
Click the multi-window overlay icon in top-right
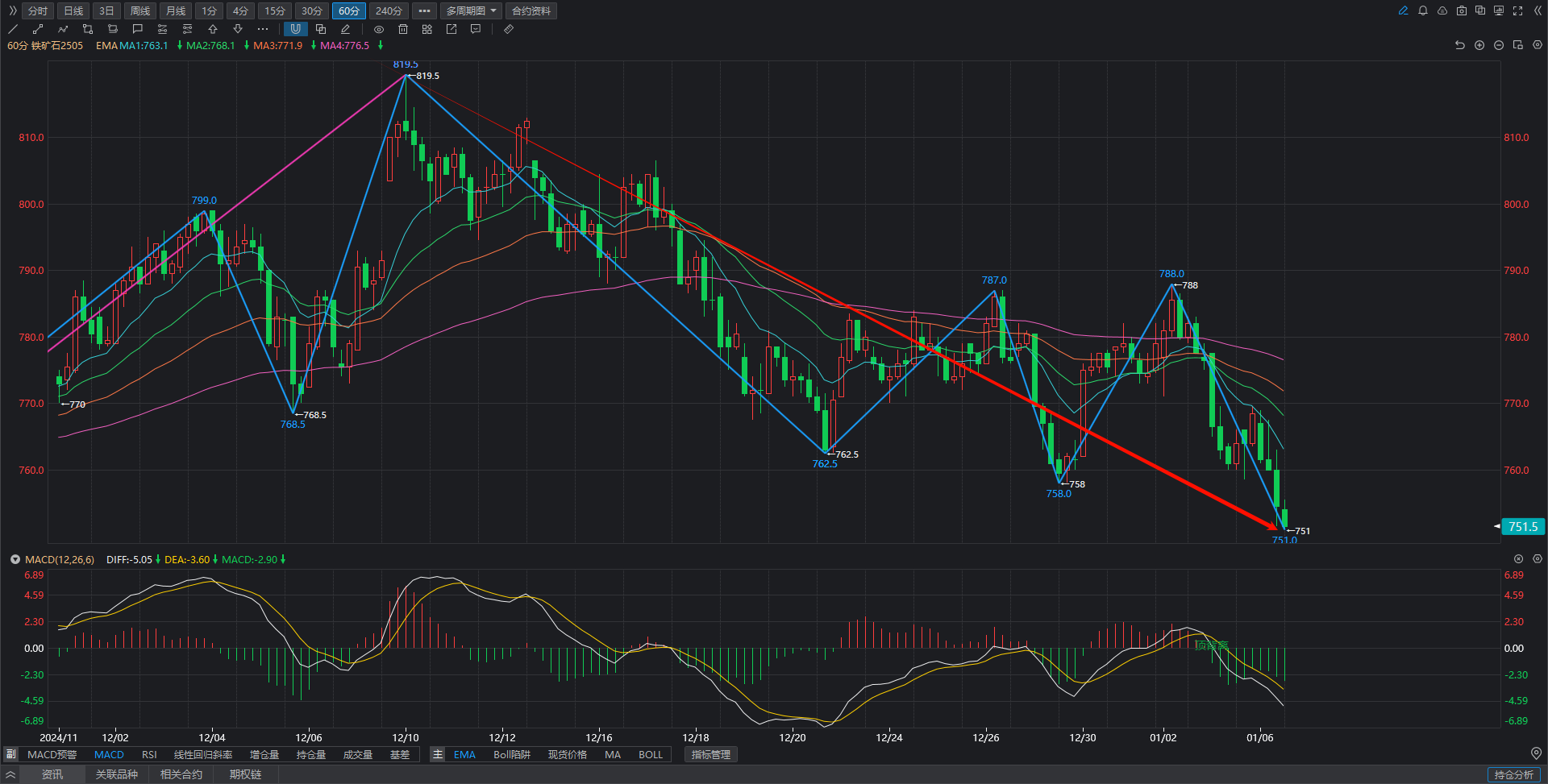pyautogui.click(x=1480, y=10)
